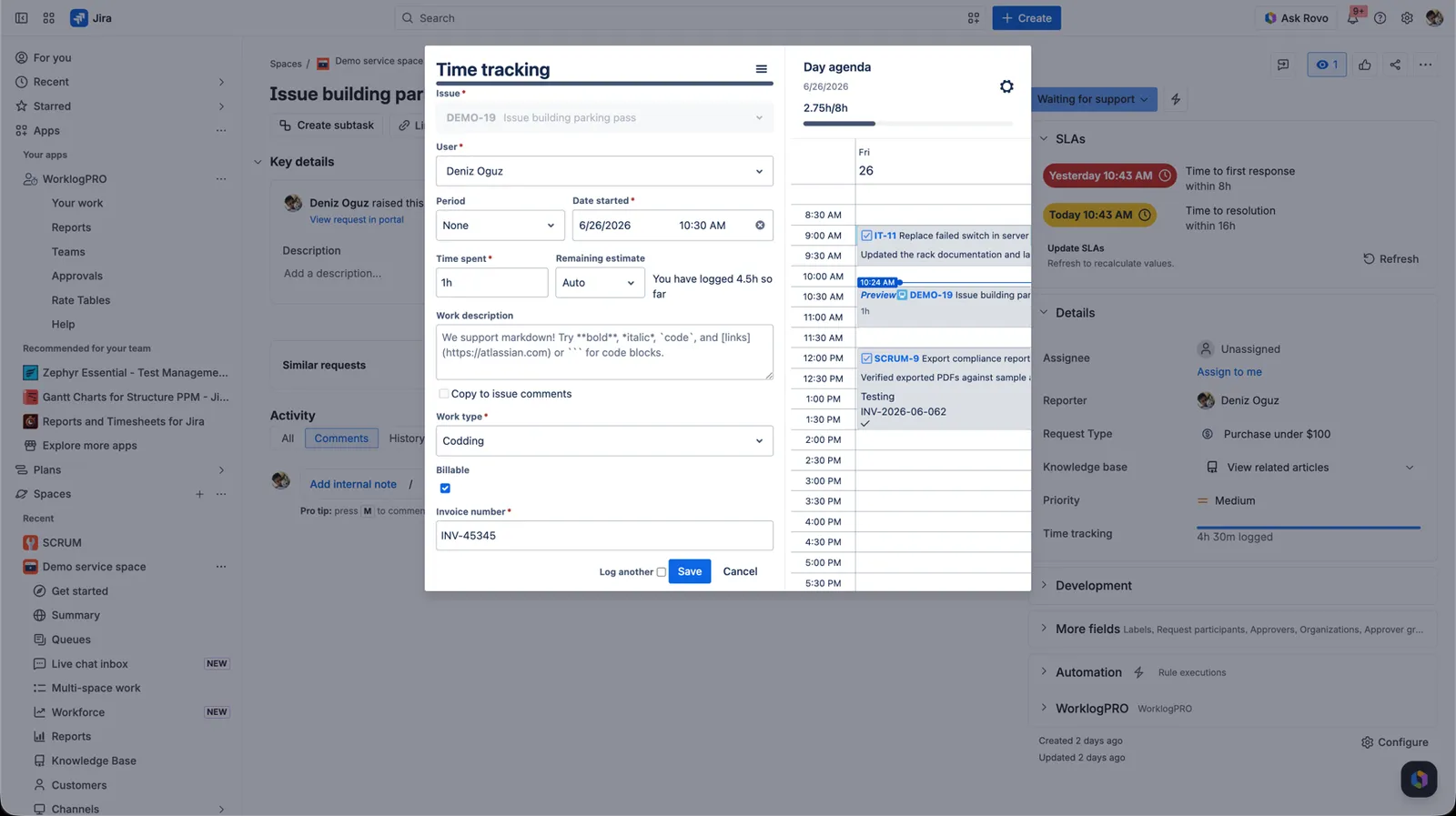Screen dimensions: 1456x816
Task: Enable Copy to issue comments checkbox
Action: pos(444,394)
